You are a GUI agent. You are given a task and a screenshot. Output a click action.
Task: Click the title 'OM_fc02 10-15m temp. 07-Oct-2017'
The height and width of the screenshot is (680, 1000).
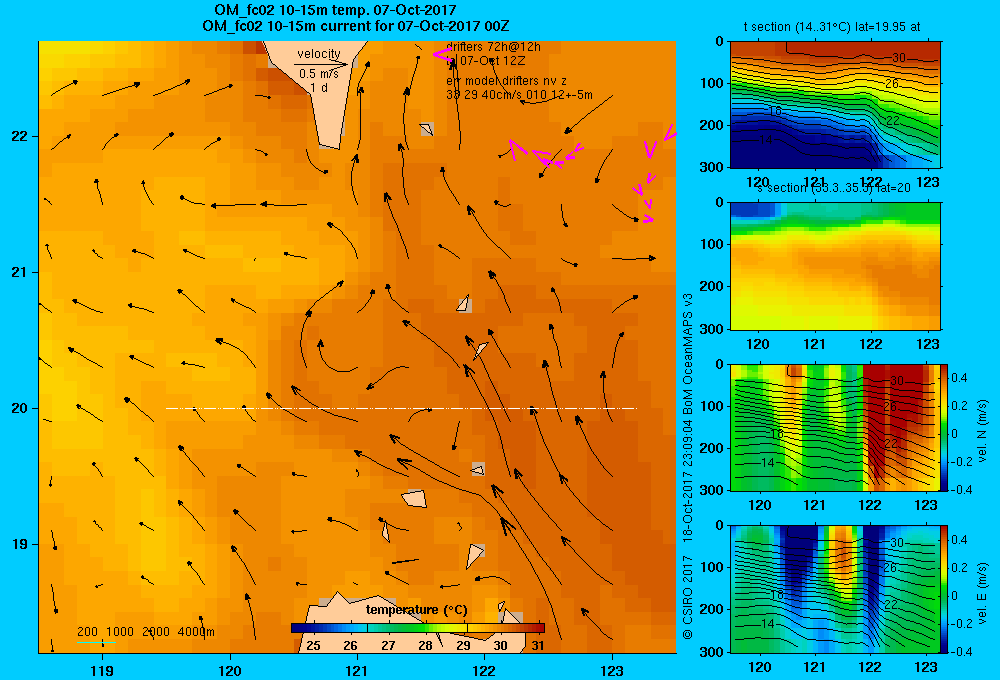click(335, 10)
